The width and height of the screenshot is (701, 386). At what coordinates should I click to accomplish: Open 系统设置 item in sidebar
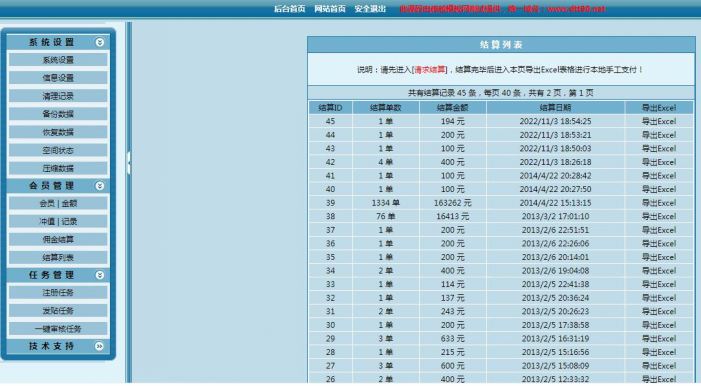pos(58,60)
